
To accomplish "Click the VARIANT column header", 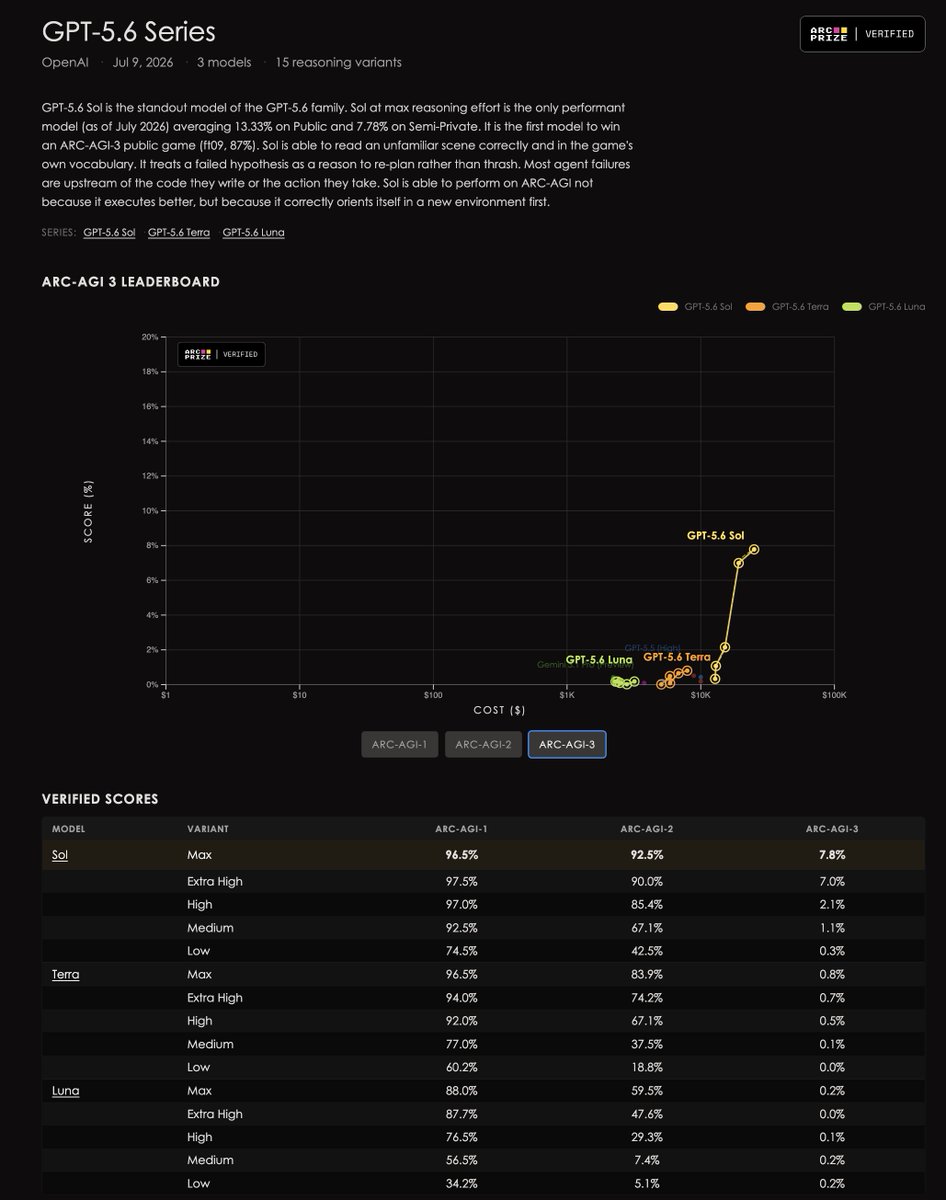I will coord(208,829).
